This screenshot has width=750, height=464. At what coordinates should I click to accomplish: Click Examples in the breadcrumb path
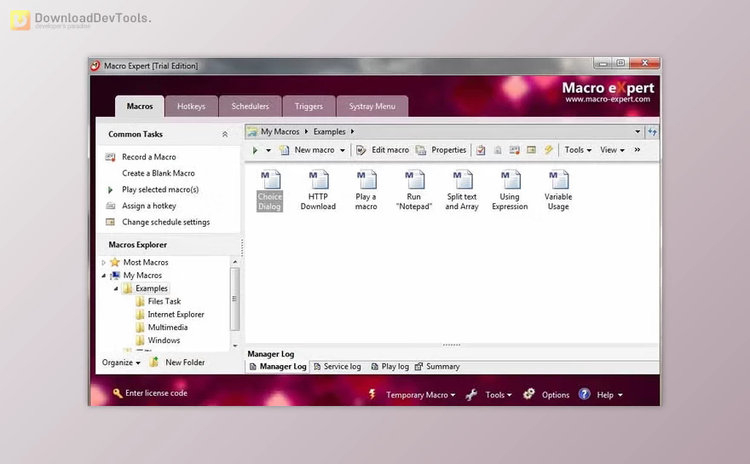(329, 132)
